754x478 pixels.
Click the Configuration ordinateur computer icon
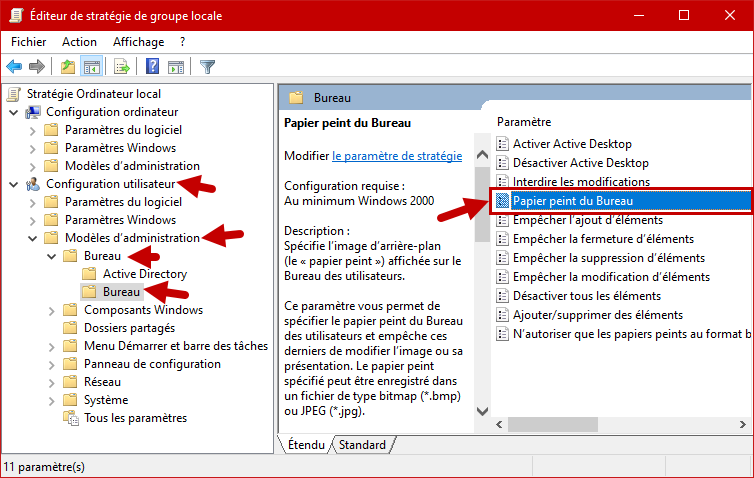pos(33,112)
